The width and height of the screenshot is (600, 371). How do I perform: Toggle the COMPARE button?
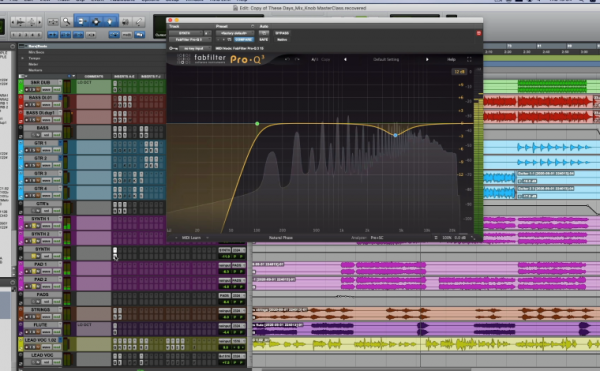[x=243, y=39]
